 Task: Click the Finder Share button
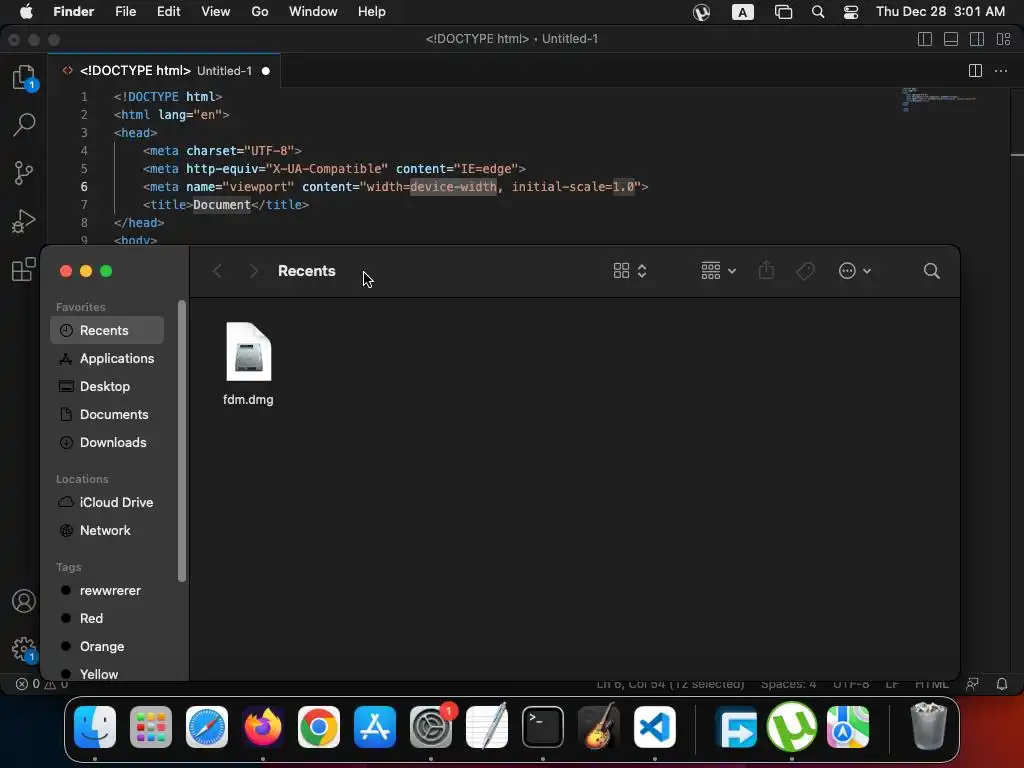tap(766, 270)
